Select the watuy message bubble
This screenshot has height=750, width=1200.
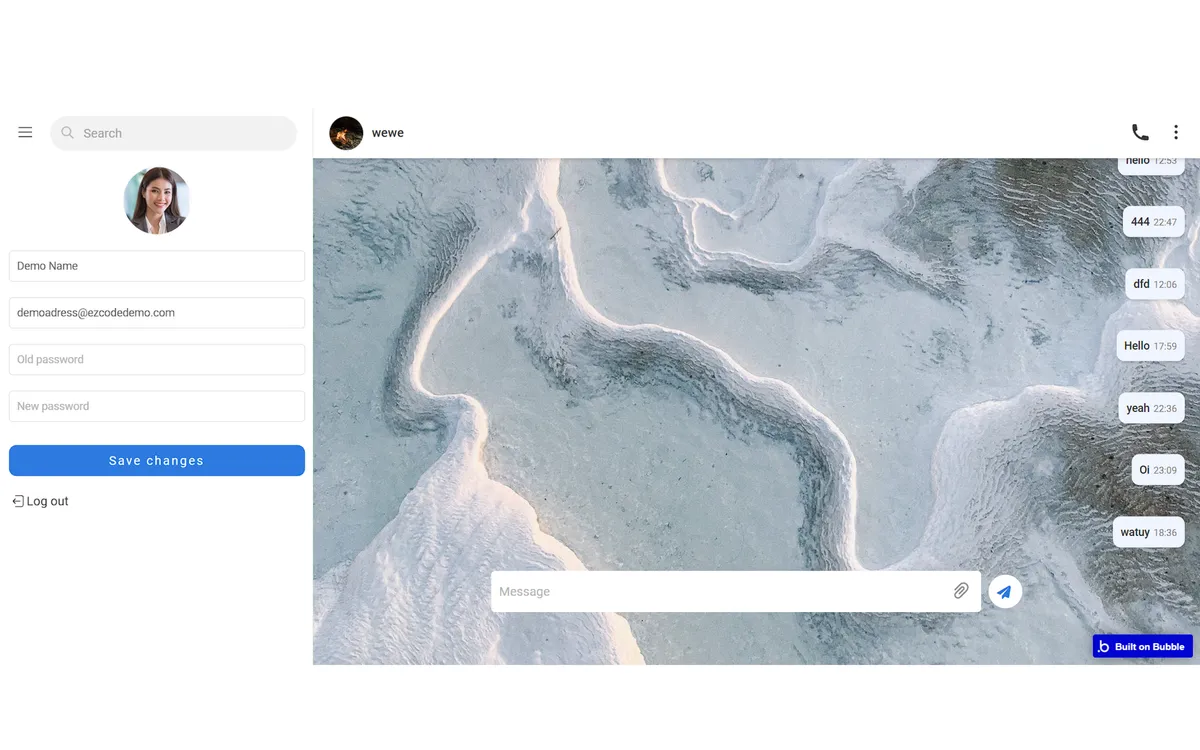pyautogui.click(x=1149, y=532)
